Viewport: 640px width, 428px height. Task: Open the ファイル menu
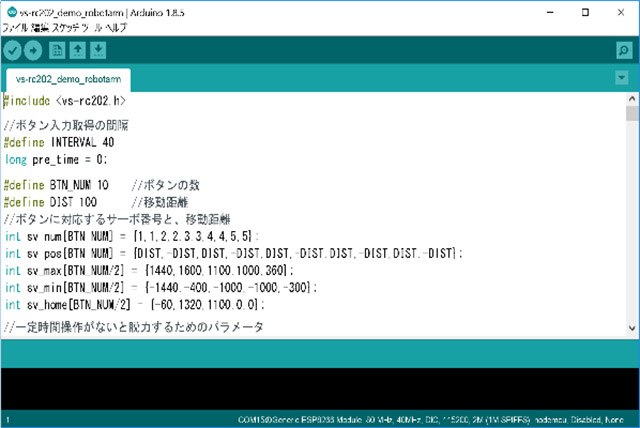coord(14,27)
